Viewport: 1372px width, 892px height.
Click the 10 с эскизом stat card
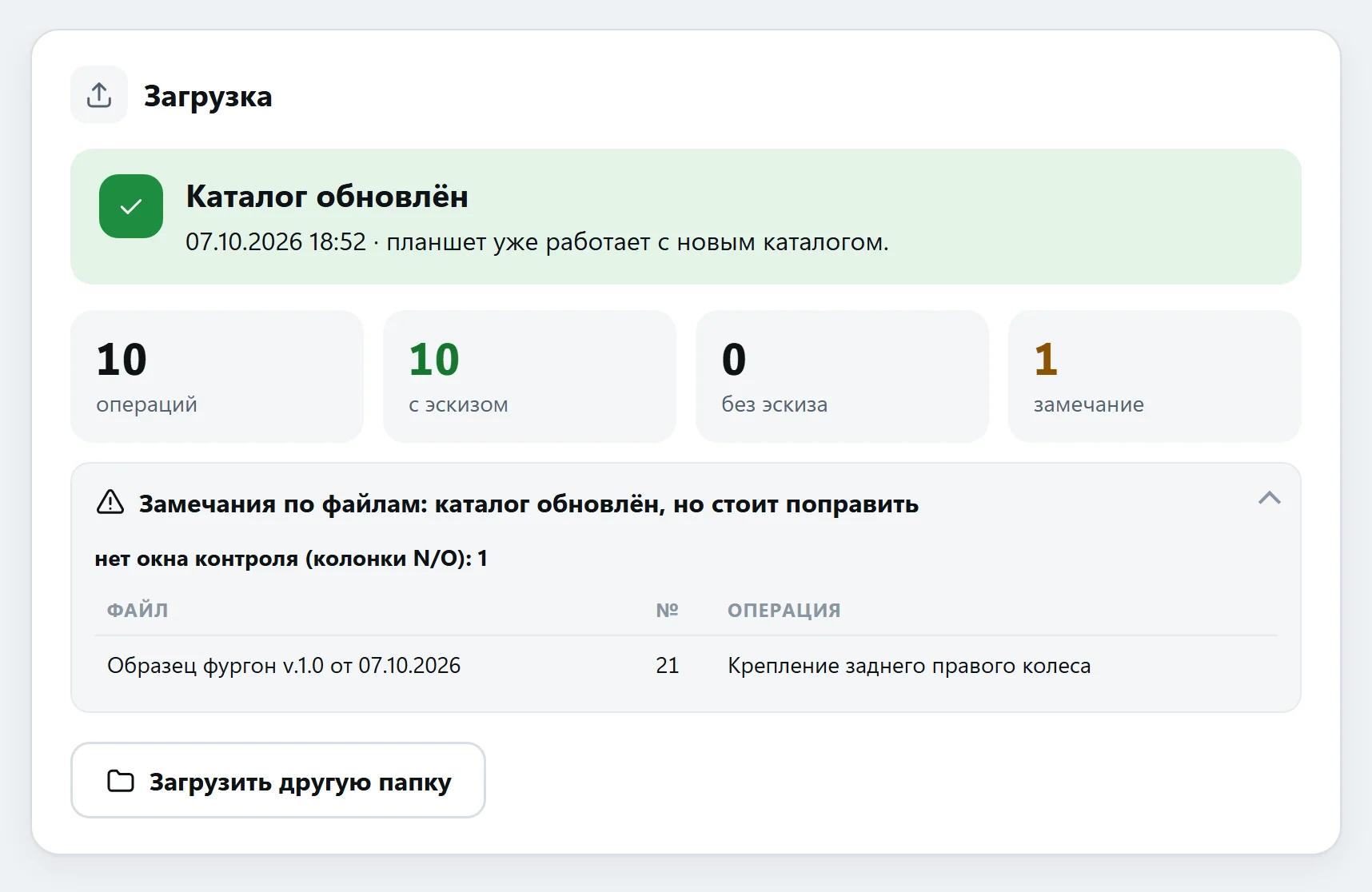[530, 376]
